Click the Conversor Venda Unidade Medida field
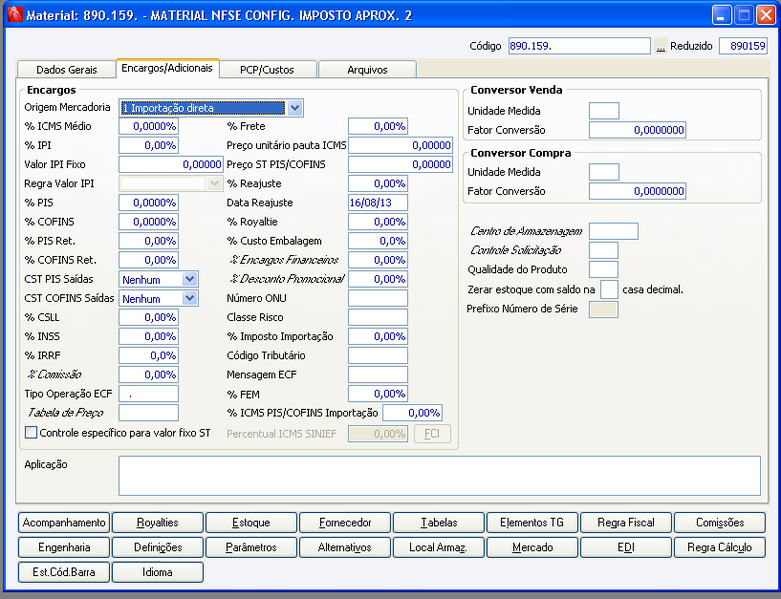 [603, 111]
